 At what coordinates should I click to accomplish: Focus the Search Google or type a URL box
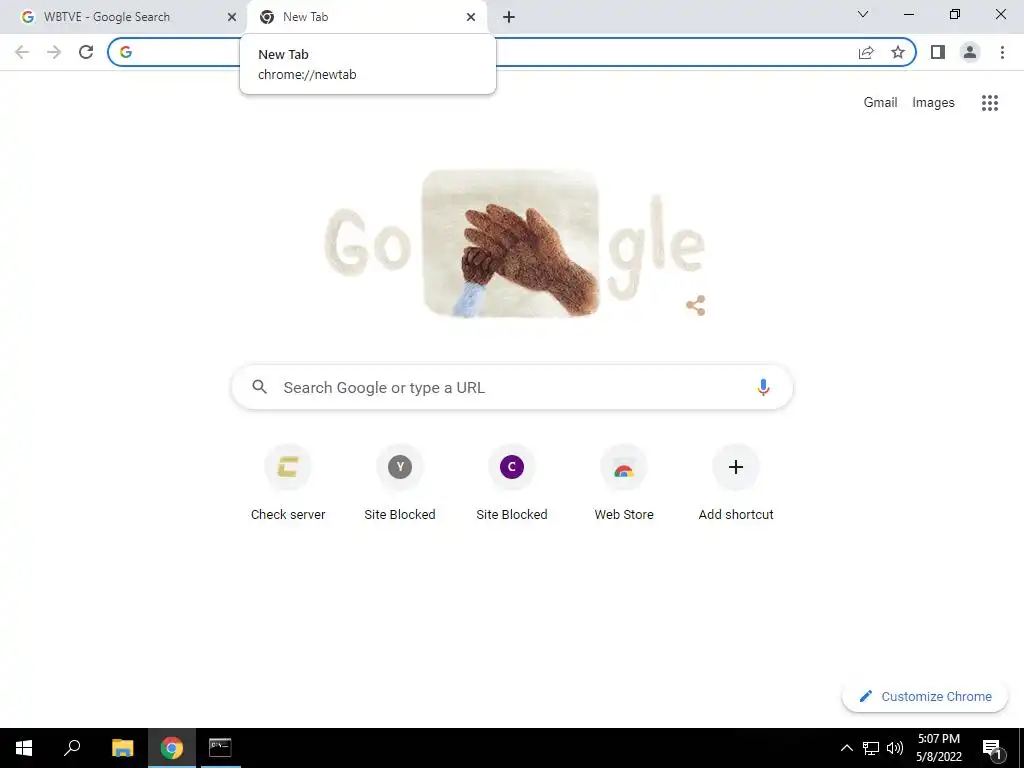pyautogui.click(x=512, y=387)
